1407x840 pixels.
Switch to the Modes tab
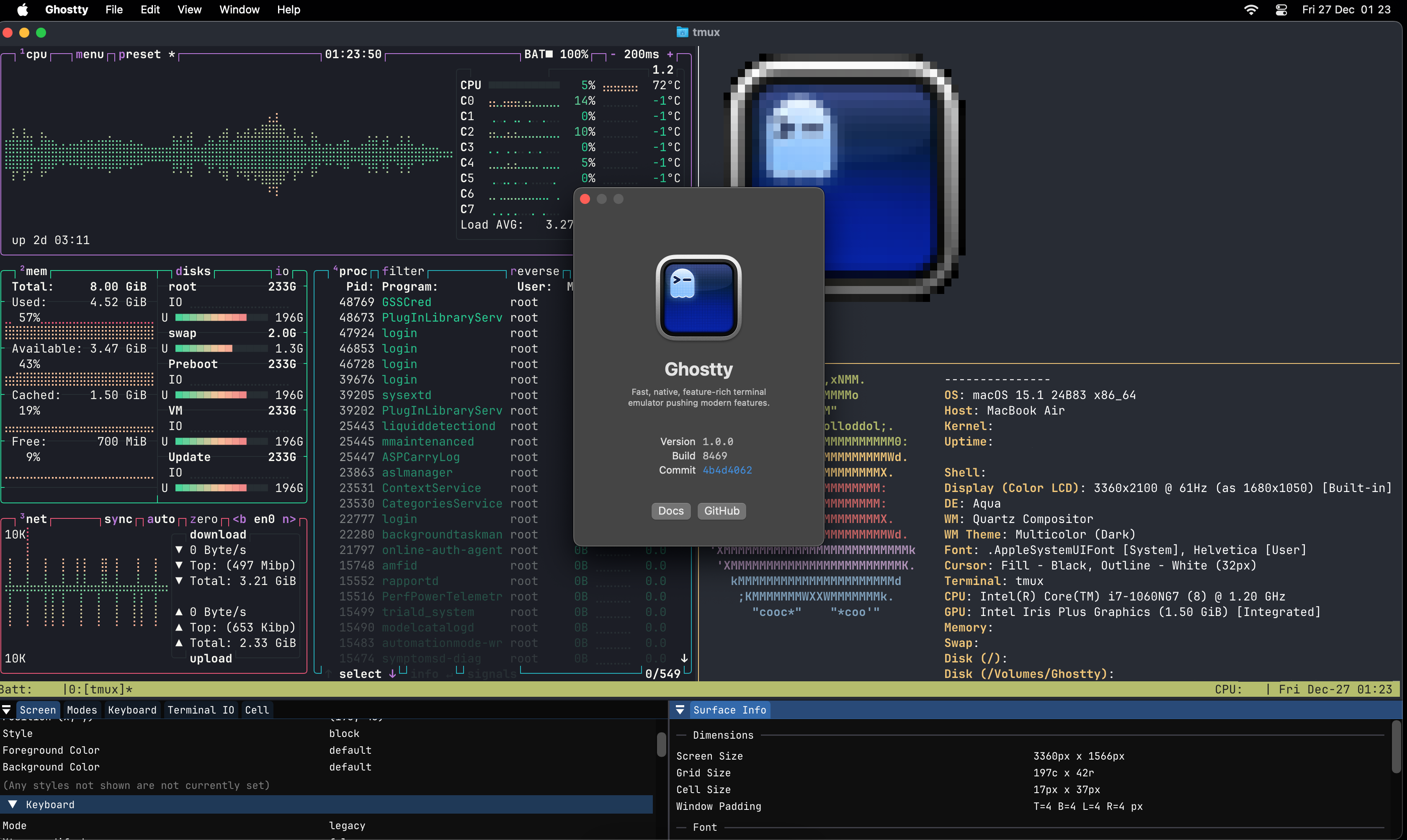82,710
